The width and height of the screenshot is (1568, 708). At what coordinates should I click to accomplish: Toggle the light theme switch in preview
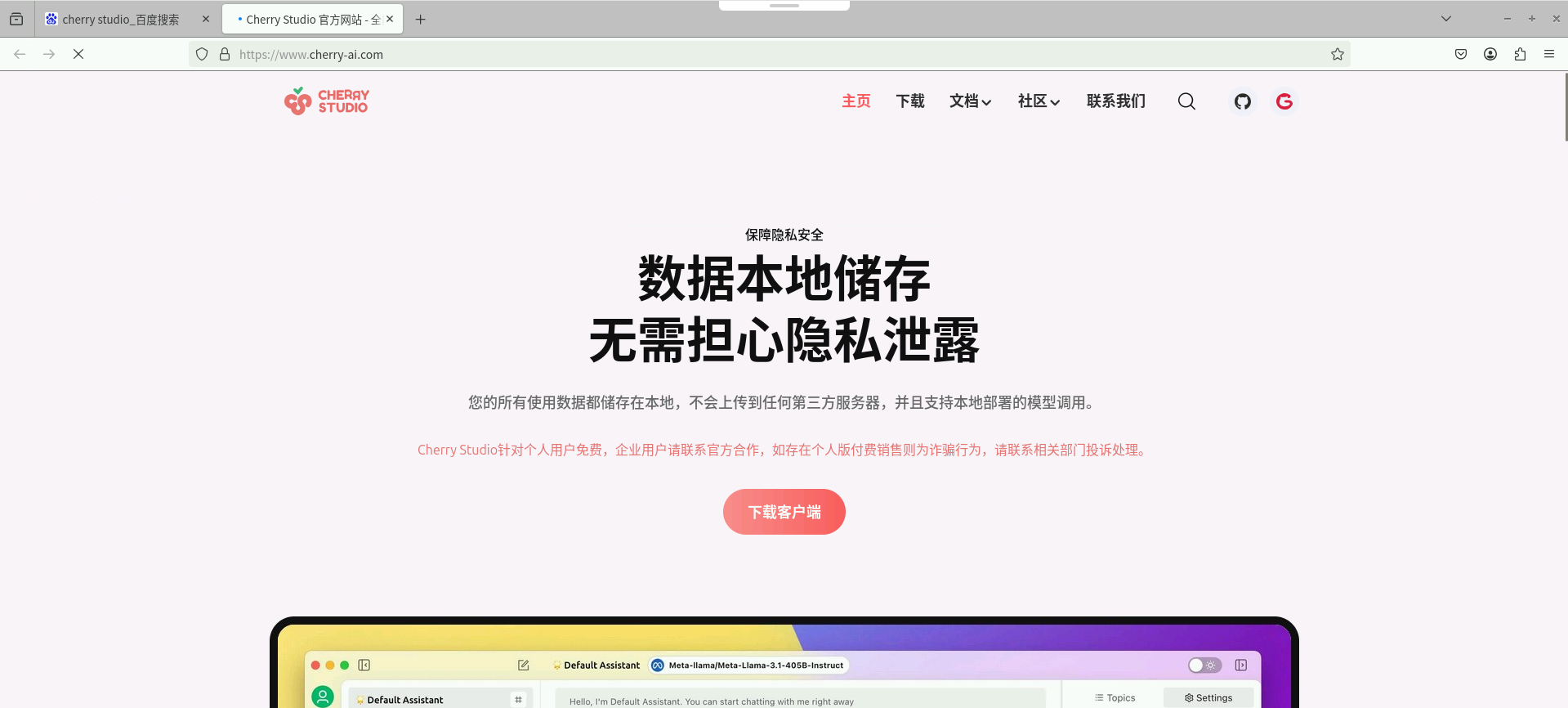click(1204, 665)
